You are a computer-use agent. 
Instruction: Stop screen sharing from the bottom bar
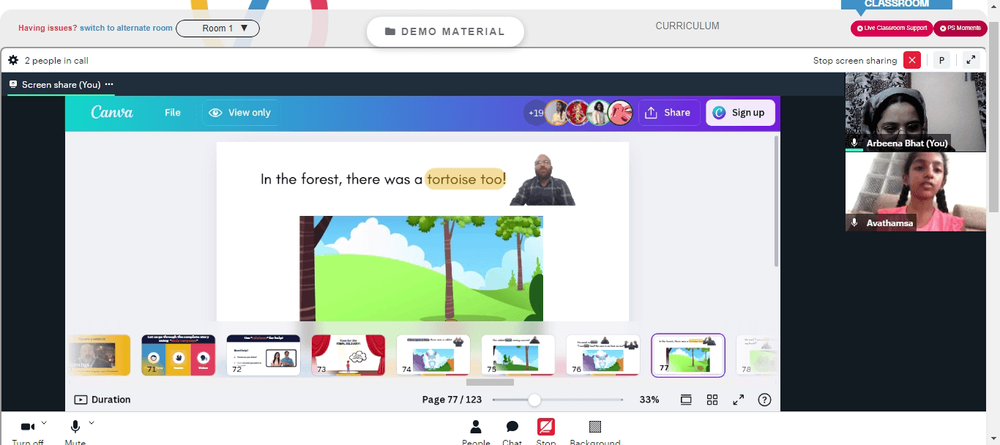tap(546, 432)
